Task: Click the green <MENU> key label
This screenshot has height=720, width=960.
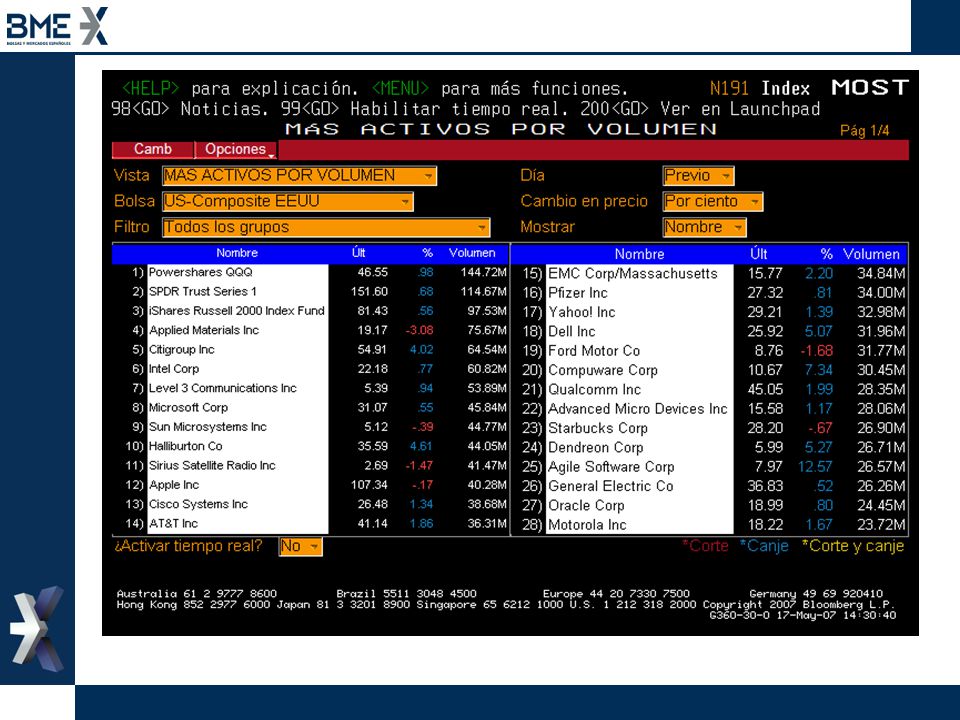Action: (x=400, y=89)
